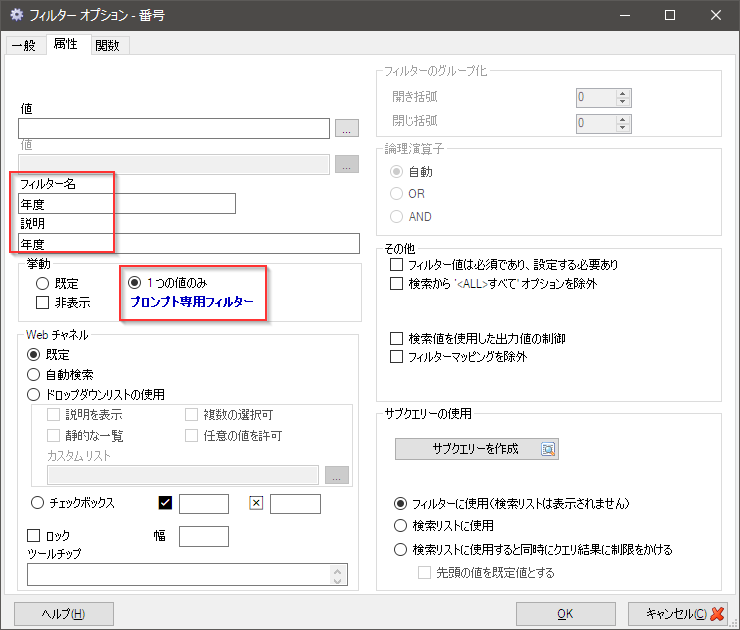Select the 検索リストに使用 radio button
The width and height of the screenshot is (740, 630).
(400, 525)
